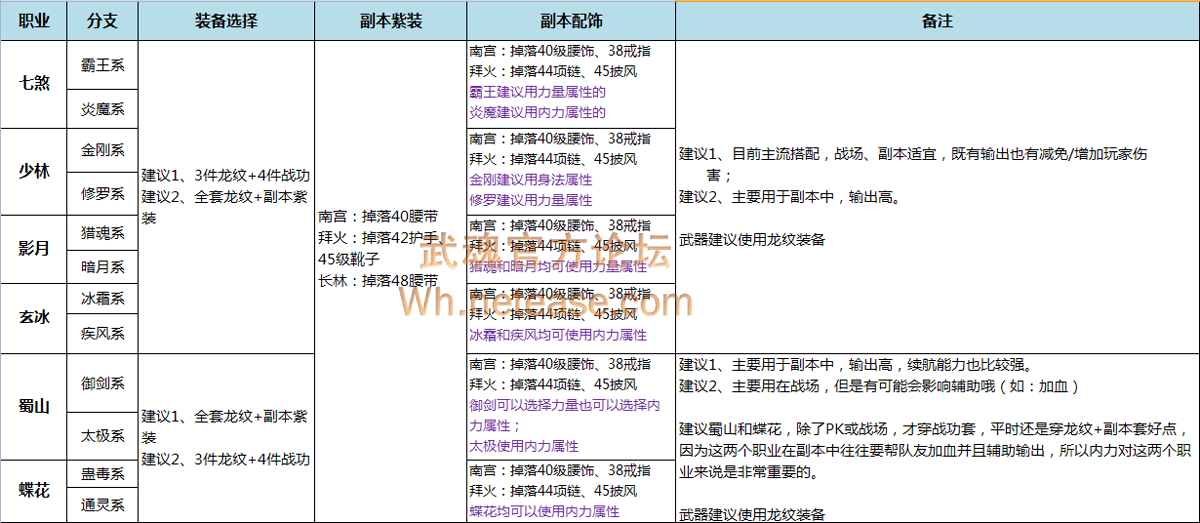This screenshot has height=523, width=1200.
Task: Click the 通灵系 branch cell
Action: coord(102,506)
